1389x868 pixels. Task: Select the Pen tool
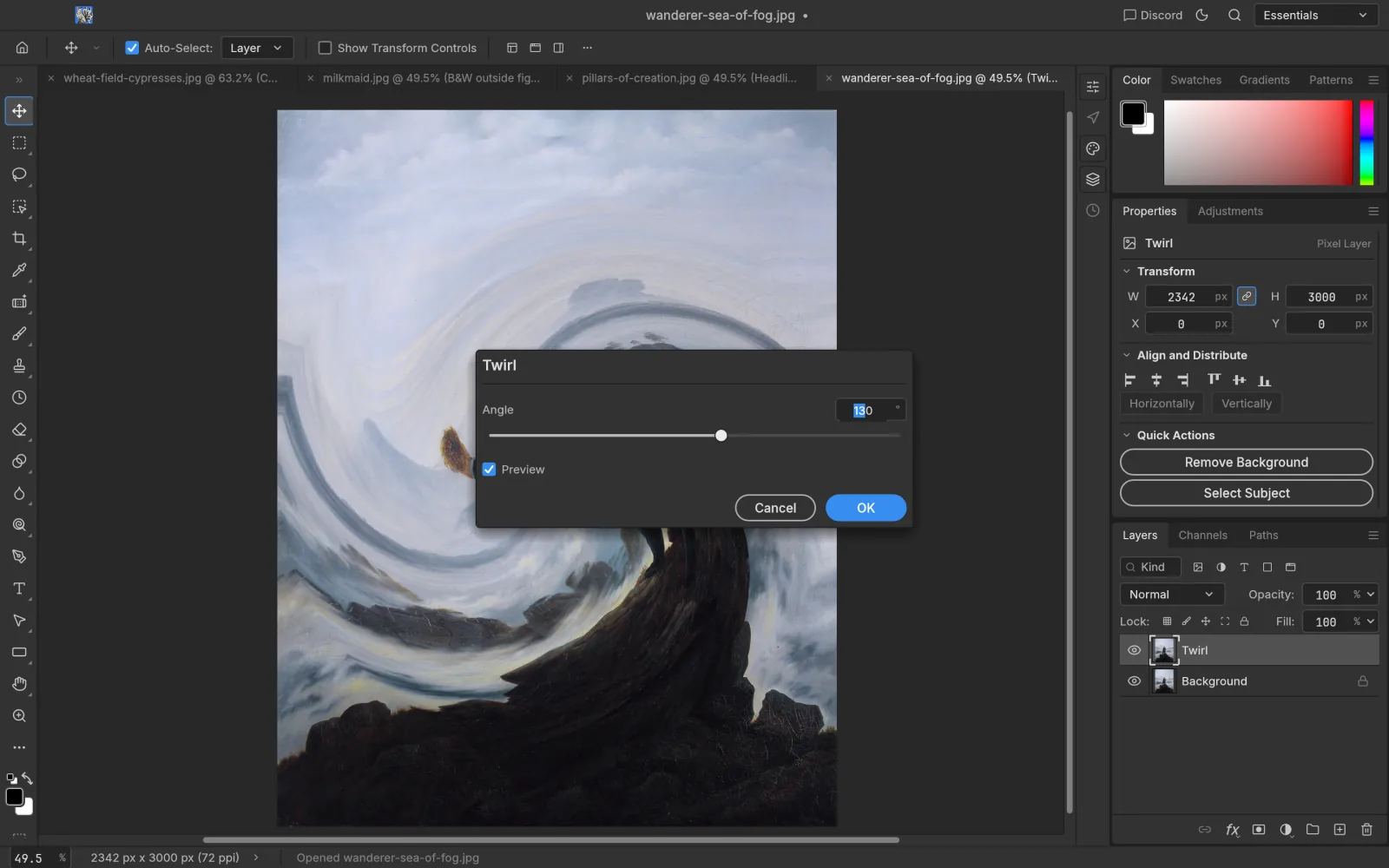pos(19,556)
